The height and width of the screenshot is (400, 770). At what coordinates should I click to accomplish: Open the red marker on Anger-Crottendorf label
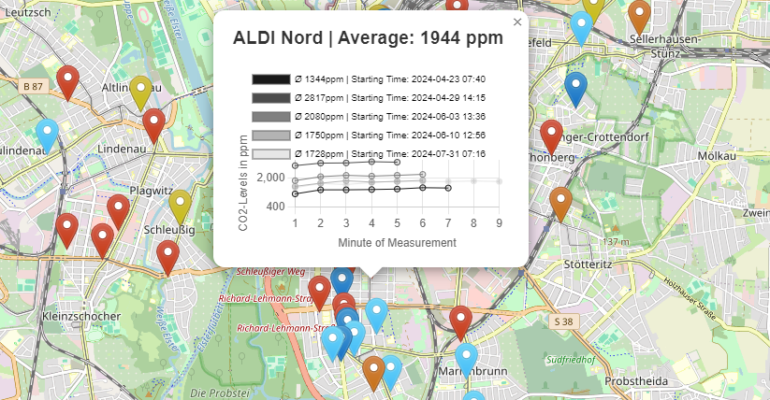[x=551, y=138]
